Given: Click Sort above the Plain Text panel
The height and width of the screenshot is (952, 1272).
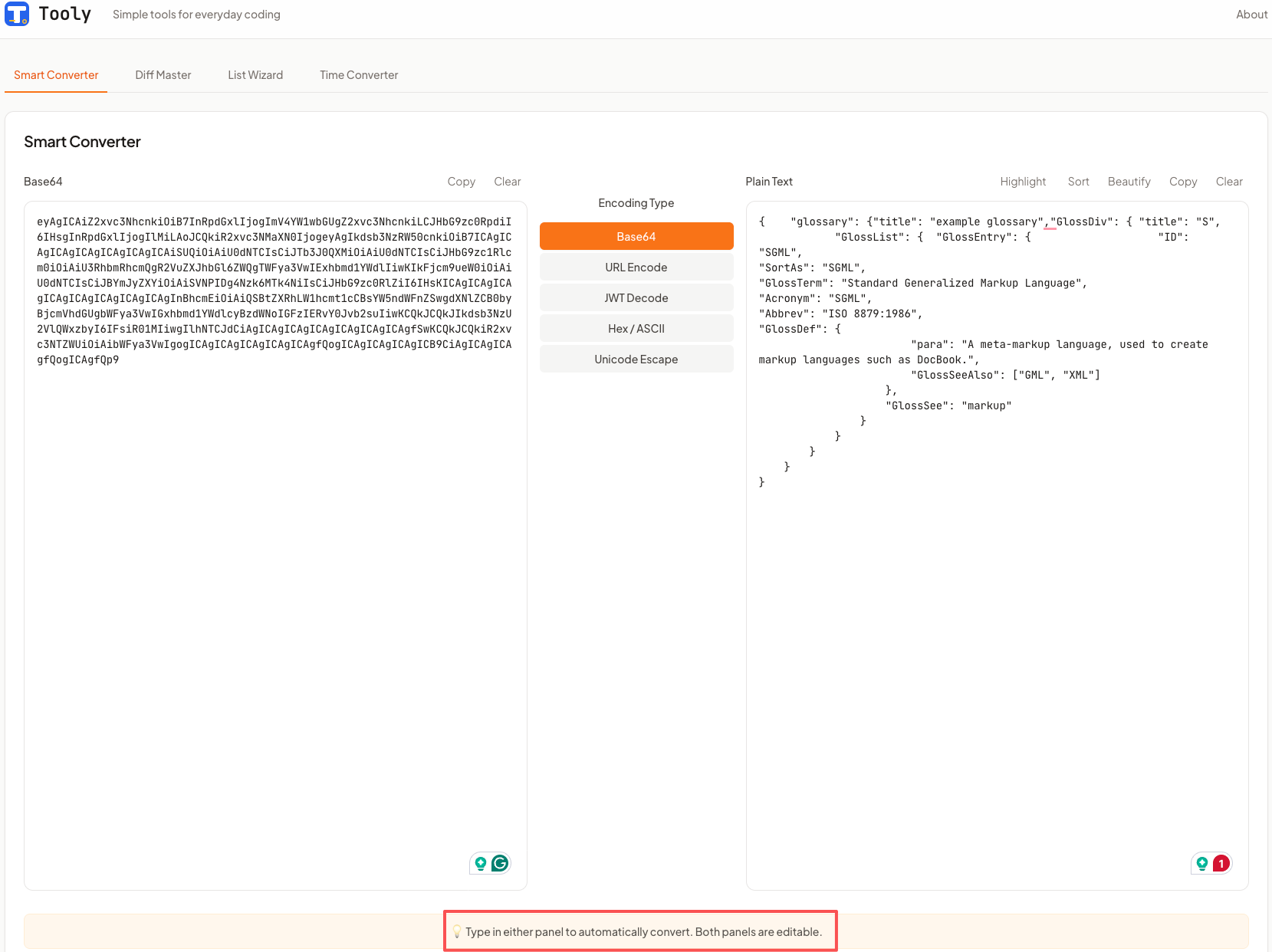Looking at the screenshot, I should pyautogui.click(x=1078, y=182).
